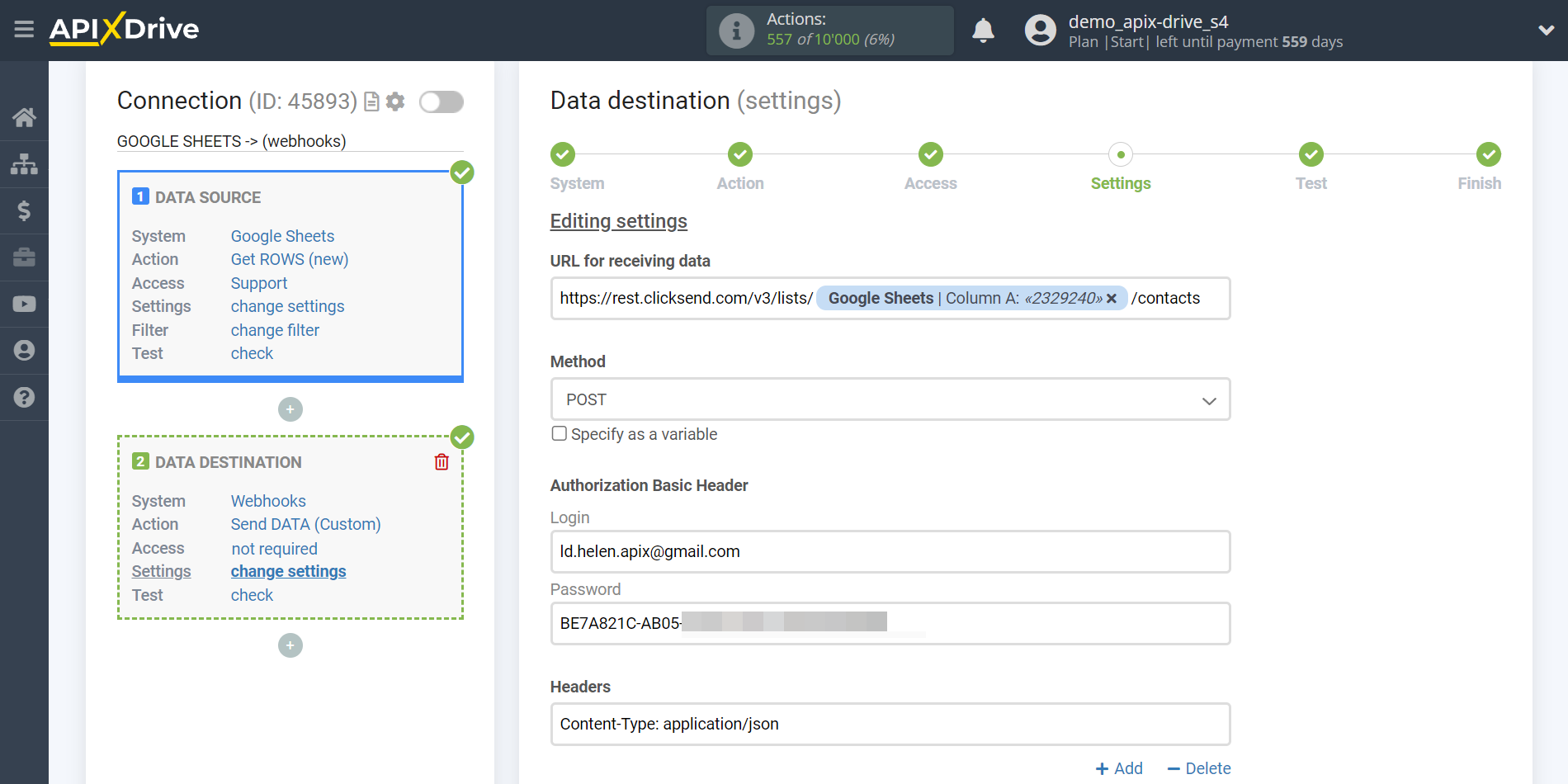
Task: Open the Google Sheets system link
Action: click(x=282, y=236)
